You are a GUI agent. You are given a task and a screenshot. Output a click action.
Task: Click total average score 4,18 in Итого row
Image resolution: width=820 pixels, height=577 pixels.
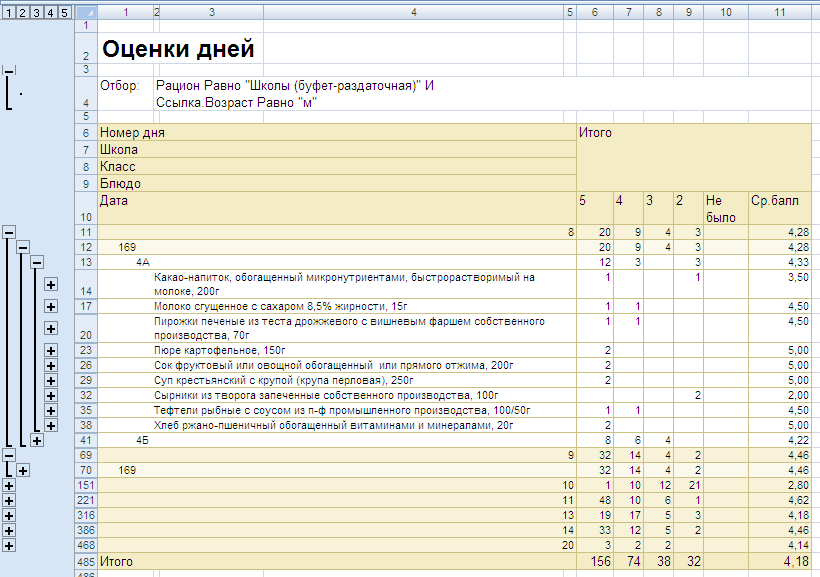click(780, 562)
